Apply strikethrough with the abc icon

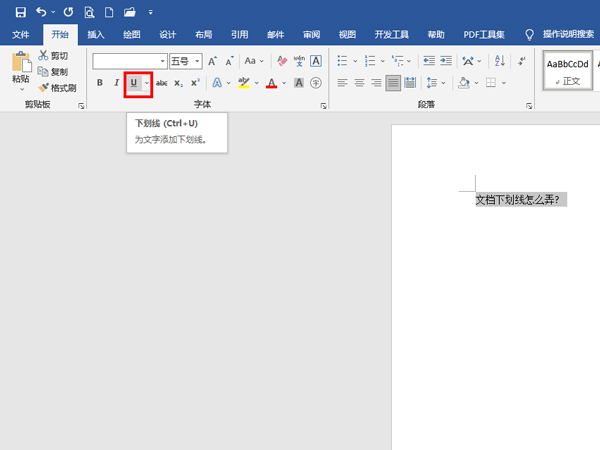161,83
